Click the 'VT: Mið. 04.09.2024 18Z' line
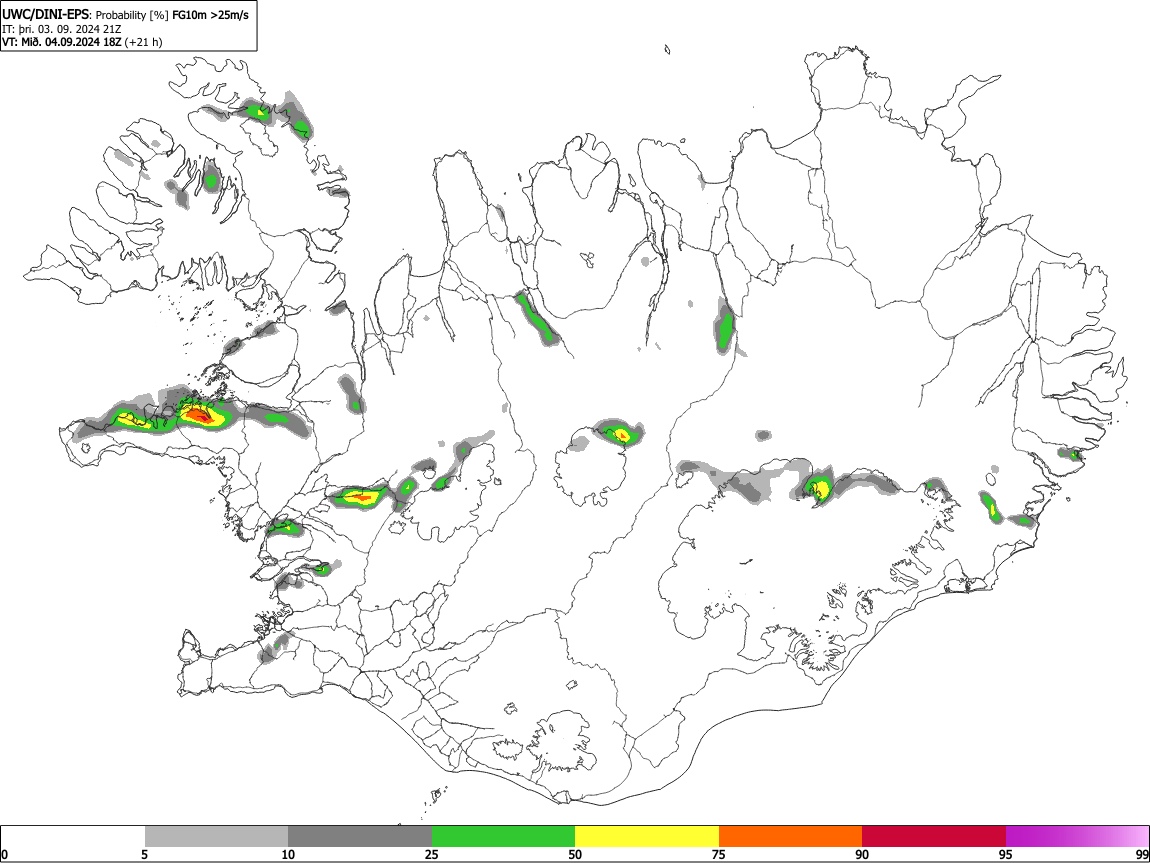 click(x=62, y=42)
